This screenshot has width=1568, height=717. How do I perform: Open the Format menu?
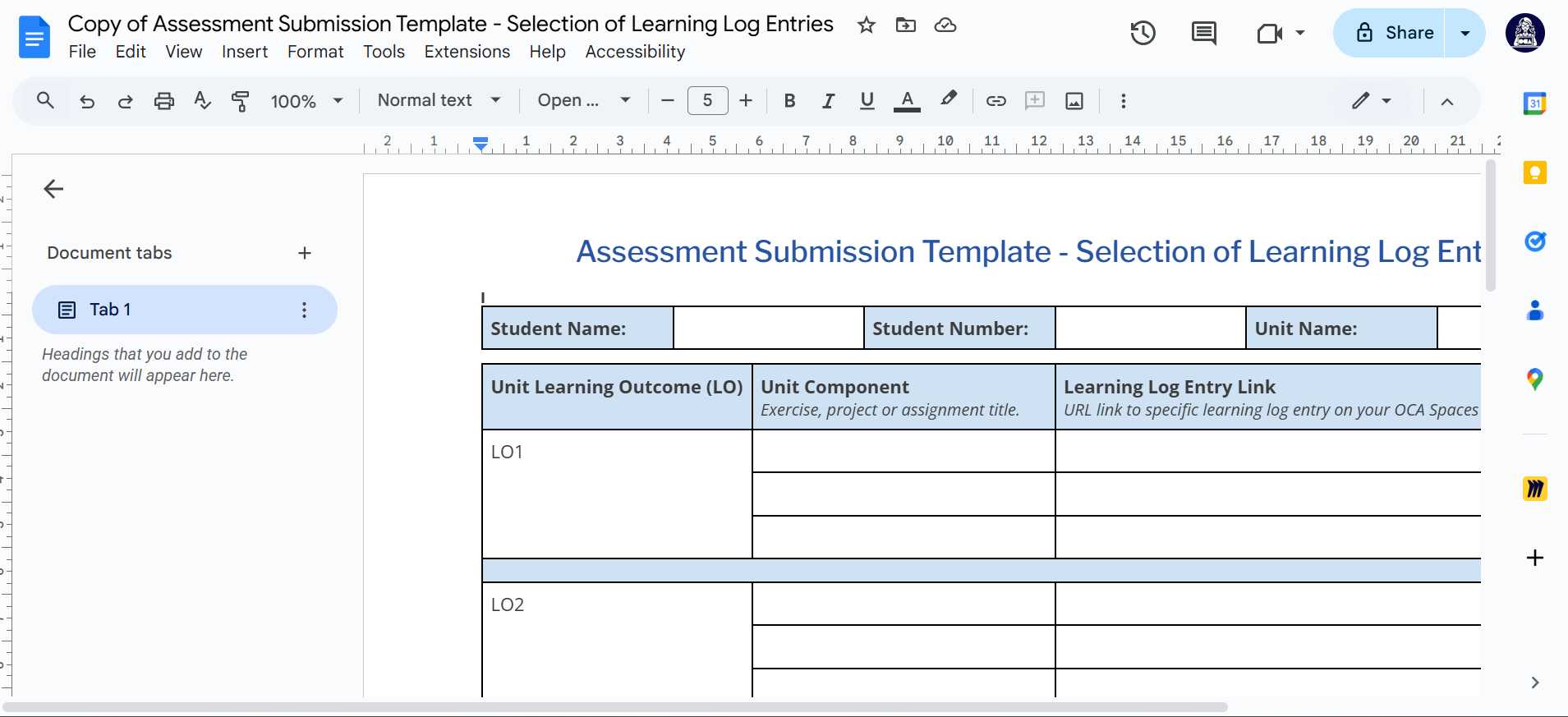coord(315,52)
